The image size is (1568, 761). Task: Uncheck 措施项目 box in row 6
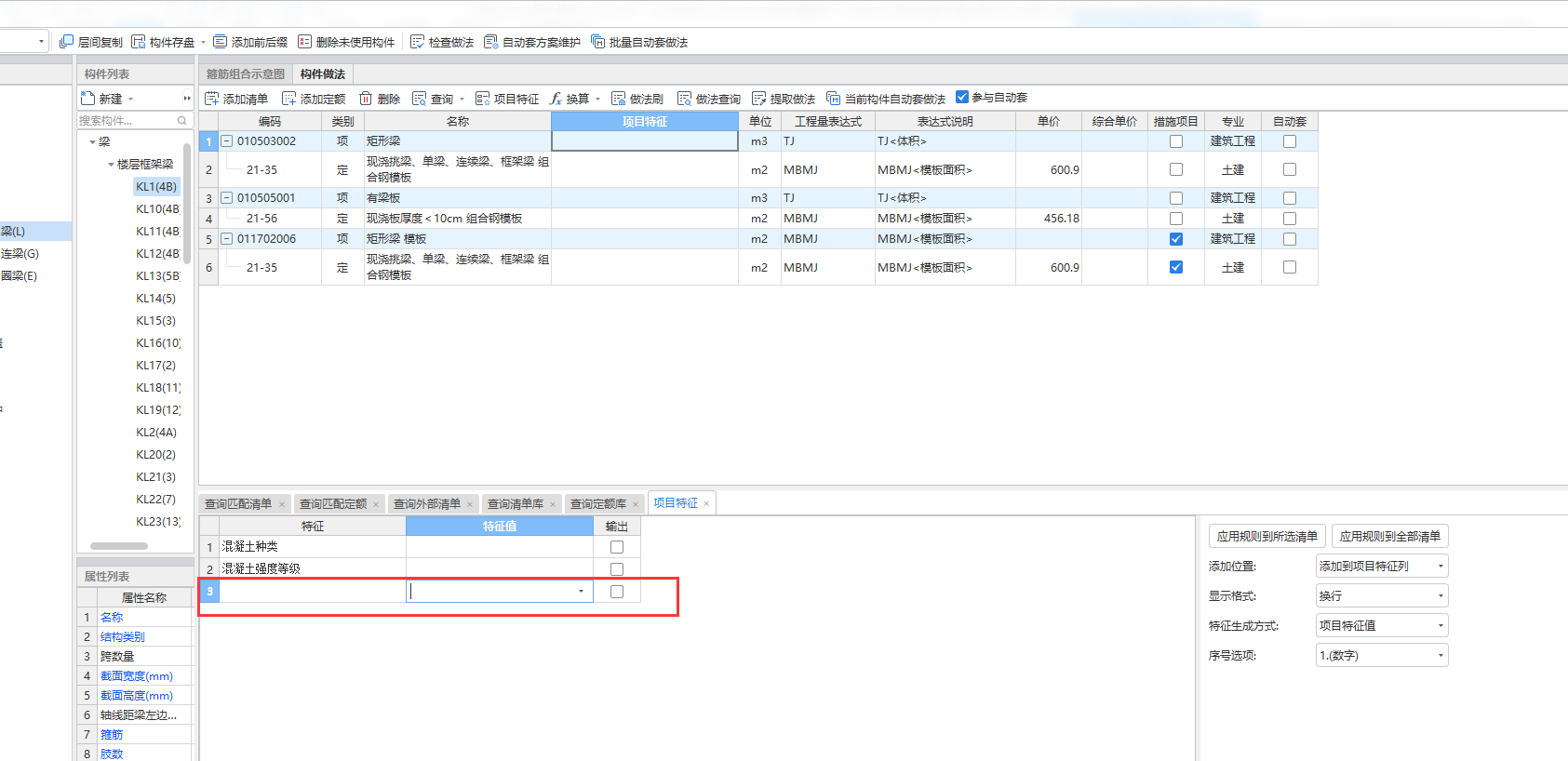pyautogui.click(x=1176, y=267)
